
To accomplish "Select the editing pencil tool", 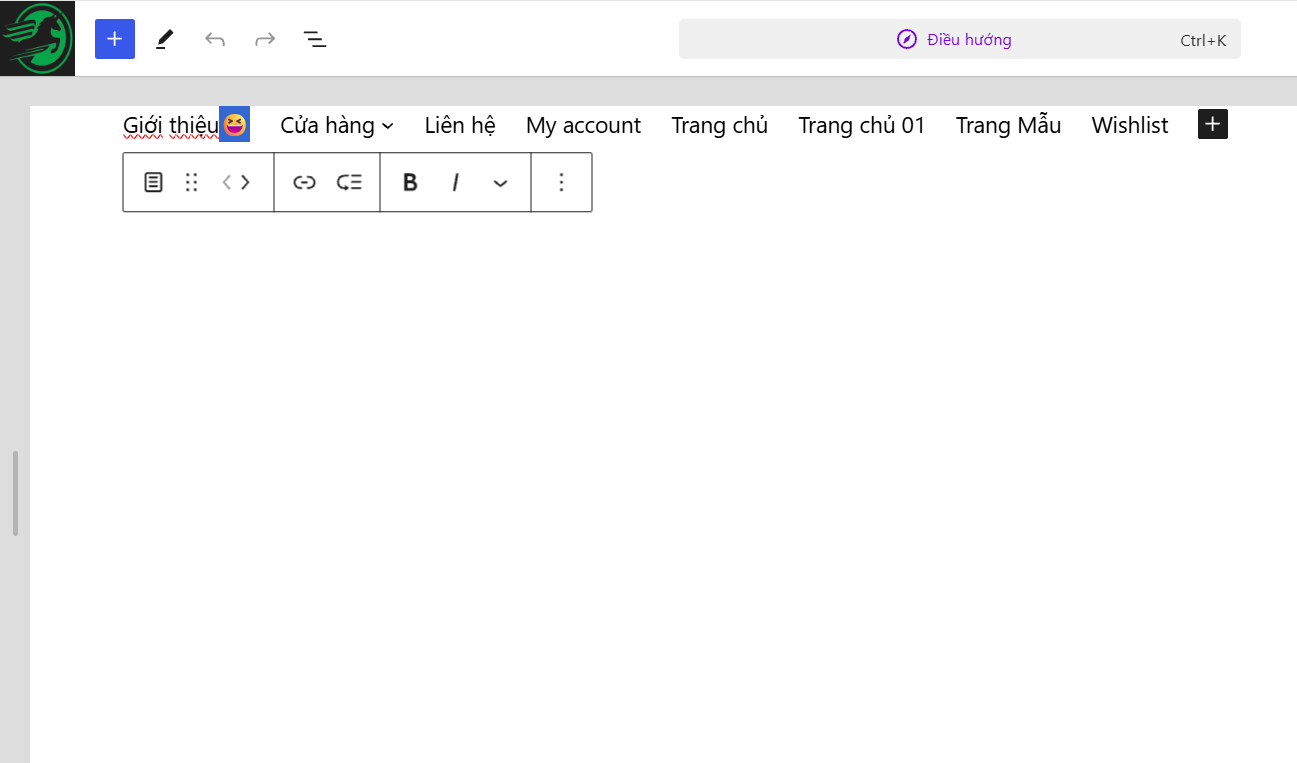I will tap(164, 38).
